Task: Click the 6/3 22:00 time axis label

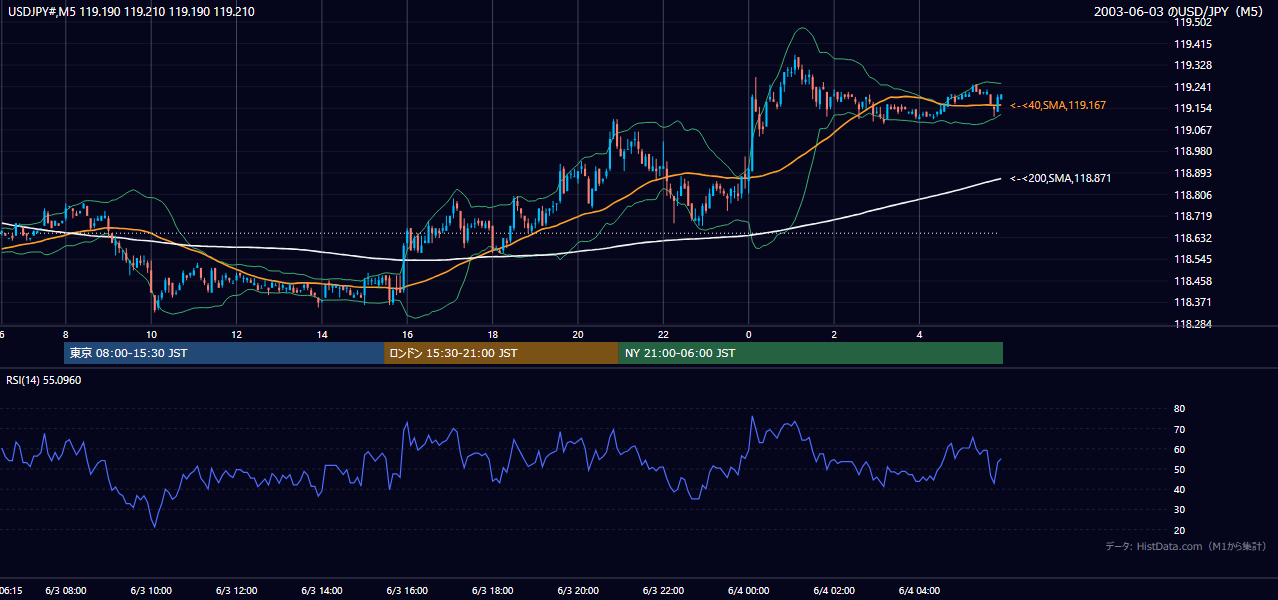Action: 664,590
